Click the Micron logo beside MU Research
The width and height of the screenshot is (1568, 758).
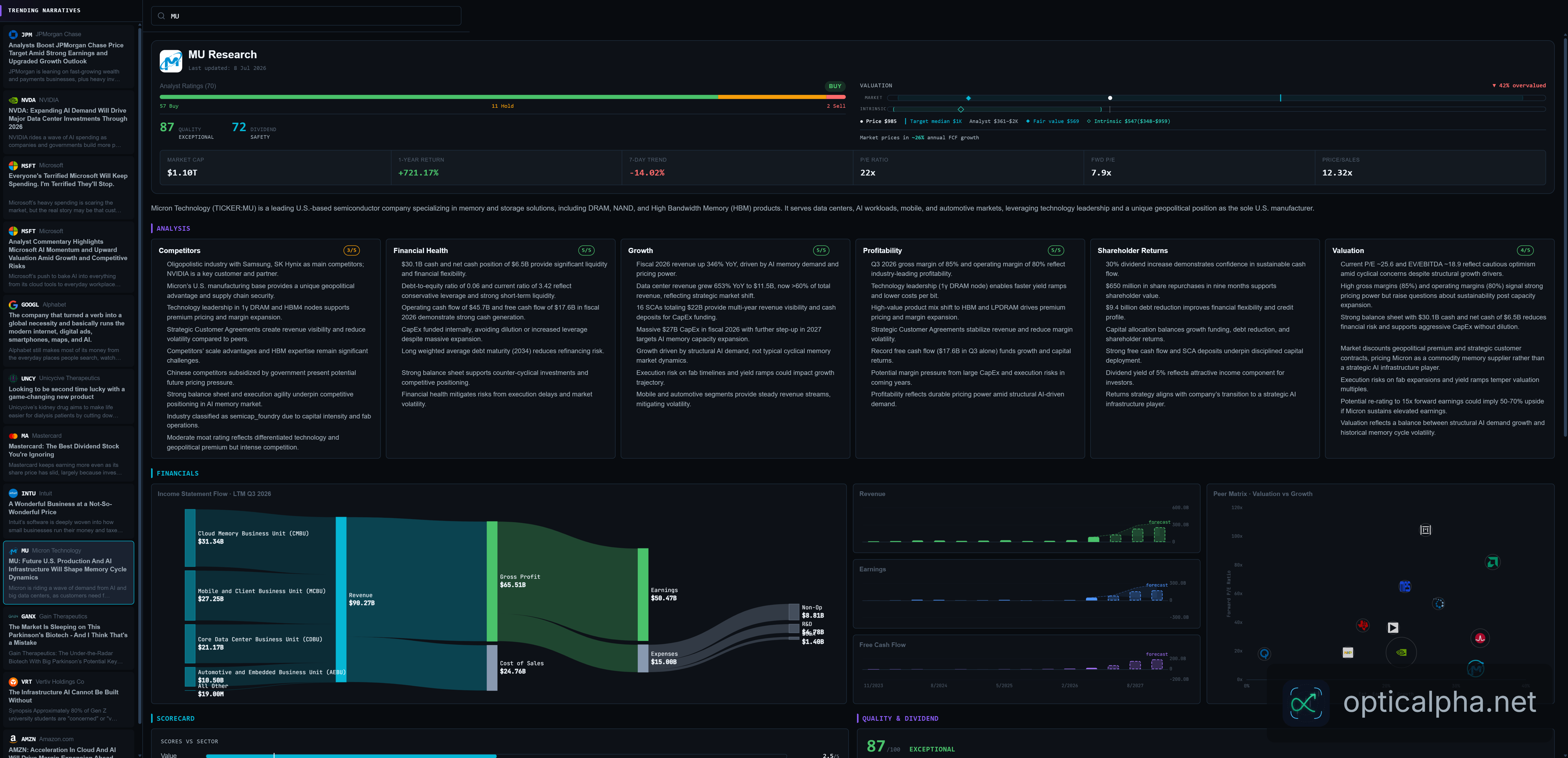tap(170, 61)
